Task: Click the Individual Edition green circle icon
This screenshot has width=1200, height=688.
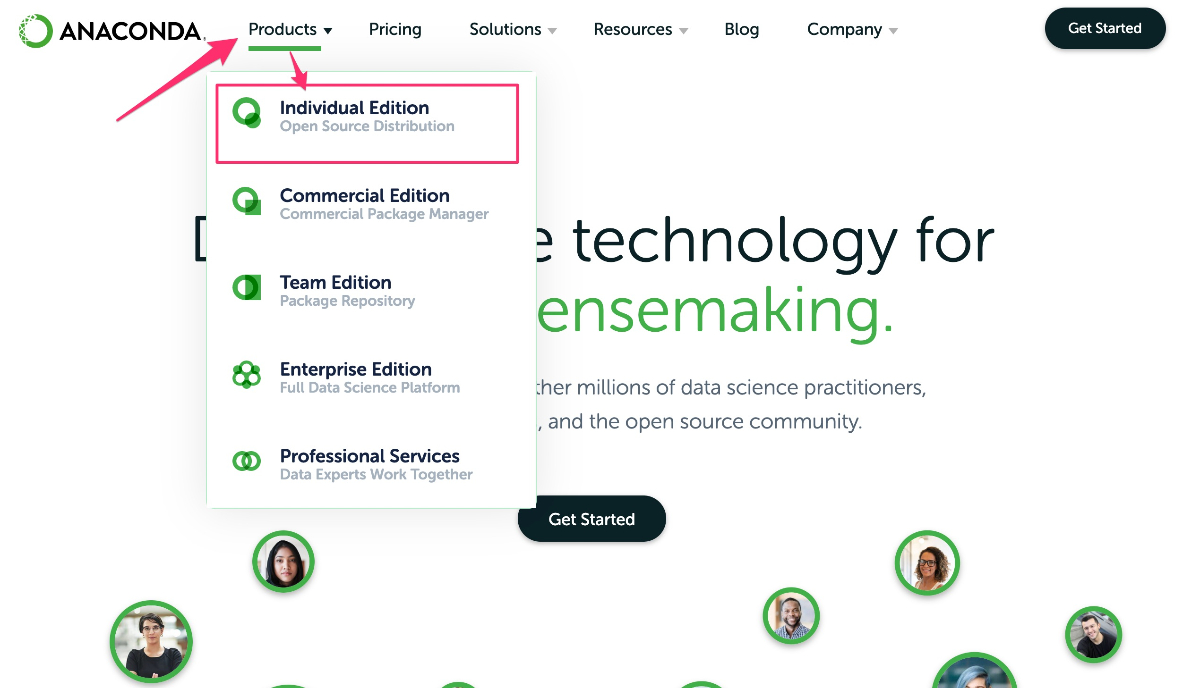Action: [x=247, y=114]
